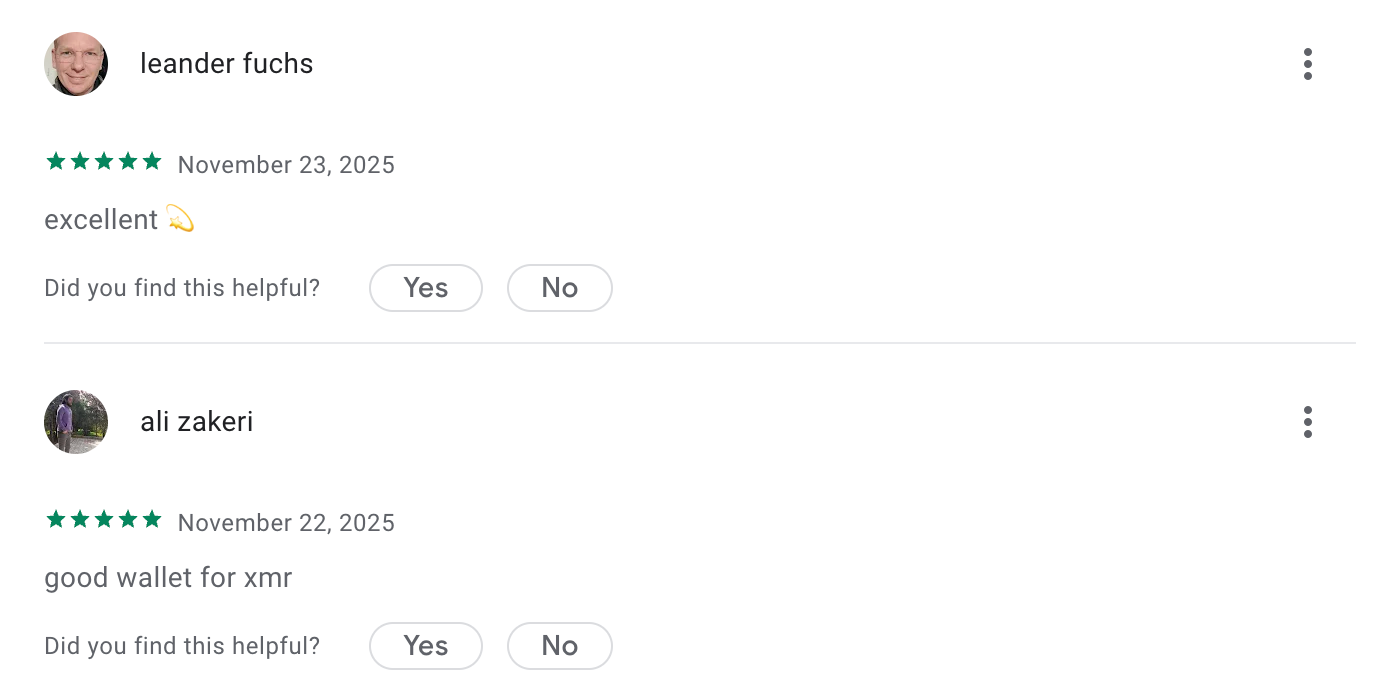Select the reviewer name leander fuchs
Image resolution: width=1388 pixels, height=698 pixels.
tap(226, 63)
